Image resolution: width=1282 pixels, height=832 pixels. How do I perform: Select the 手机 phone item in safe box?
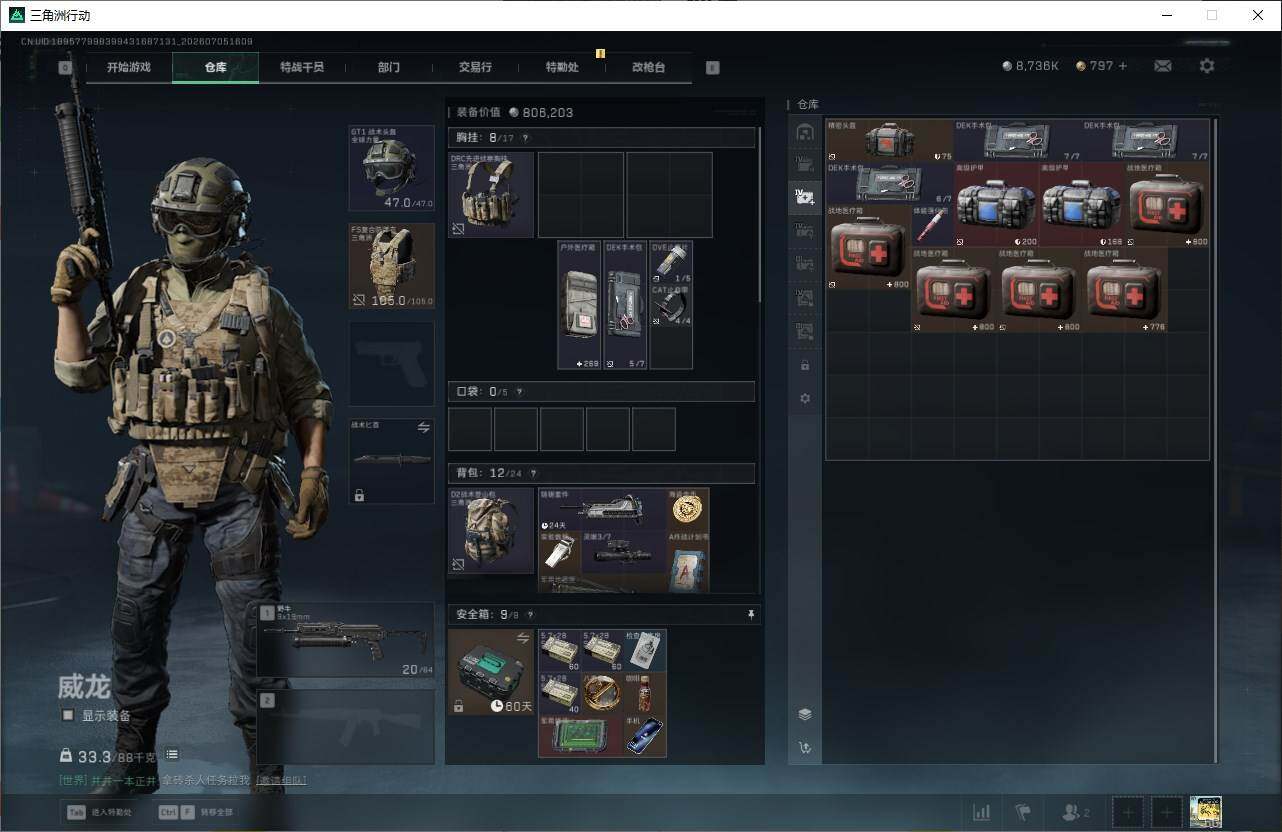click(645, 736)
